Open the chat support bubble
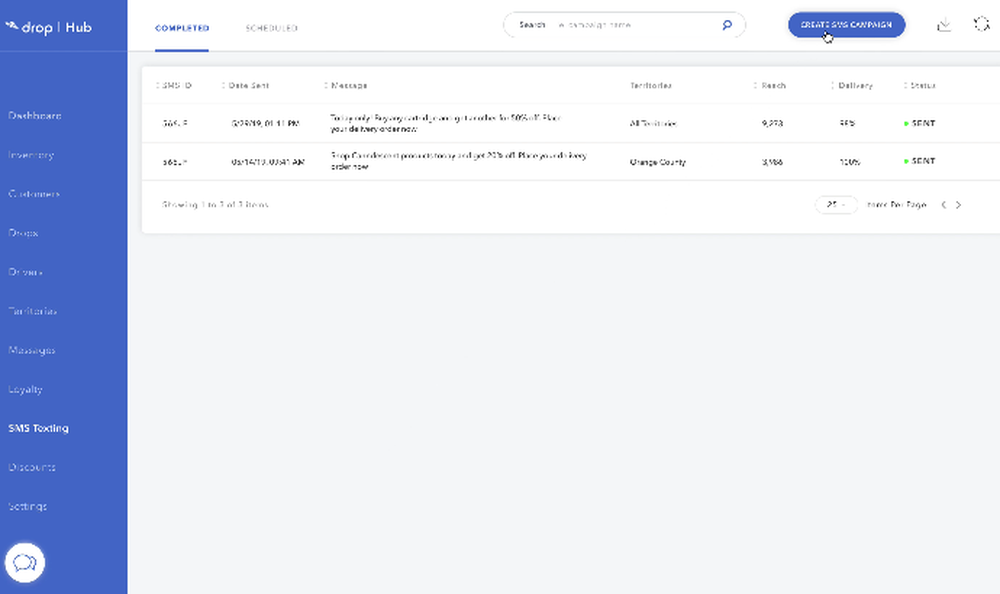The image size is (1000, 594). pos(25,562)
